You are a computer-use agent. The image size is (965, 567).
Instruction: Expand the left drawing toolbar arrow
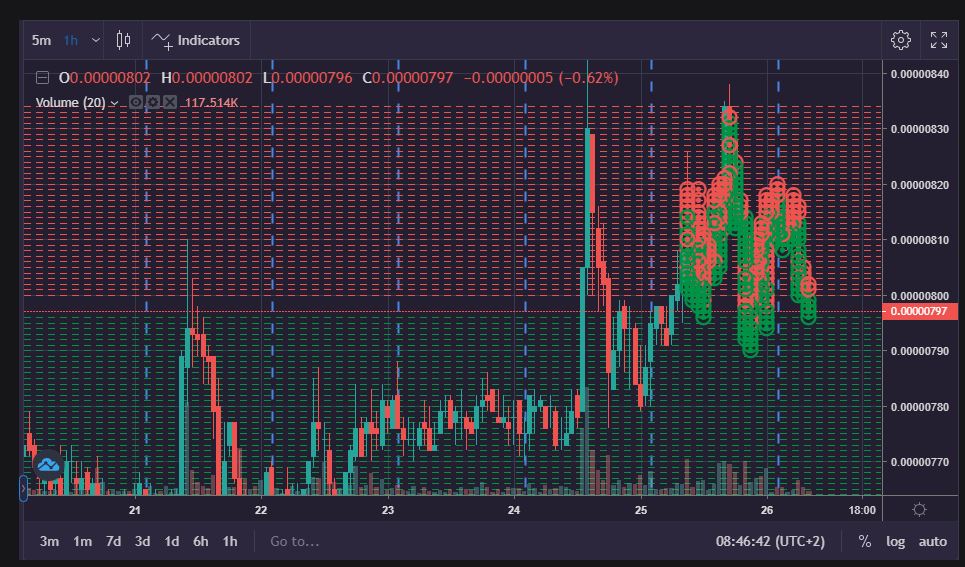tap(23, 488)
